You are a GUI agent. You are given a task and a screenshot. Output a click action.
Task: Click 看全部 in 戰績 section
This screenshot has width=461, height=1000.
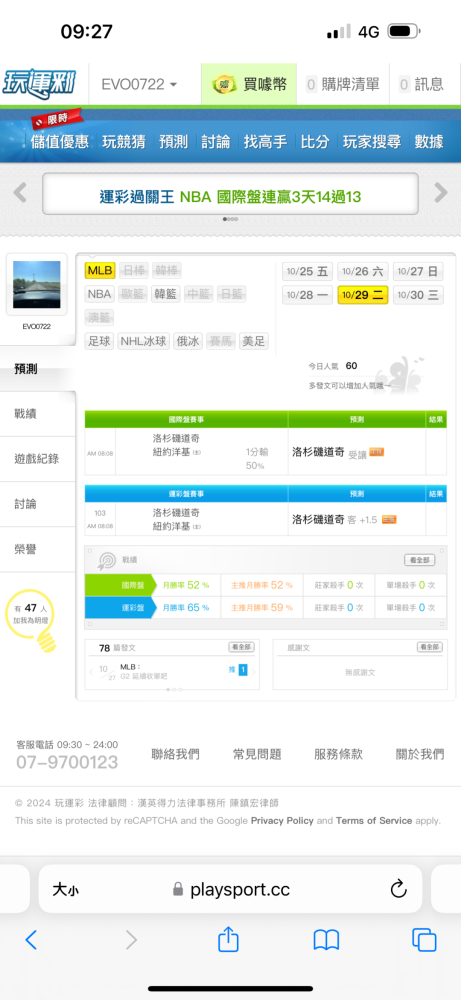(420, 560)
